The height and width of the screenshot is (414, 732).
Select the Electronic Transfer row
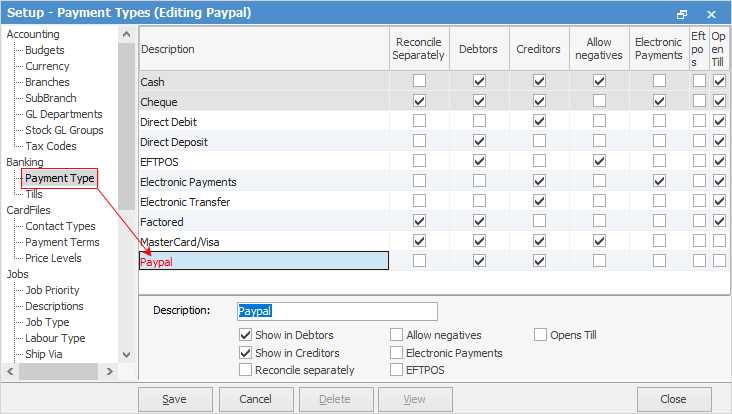[x=264, y=201]
